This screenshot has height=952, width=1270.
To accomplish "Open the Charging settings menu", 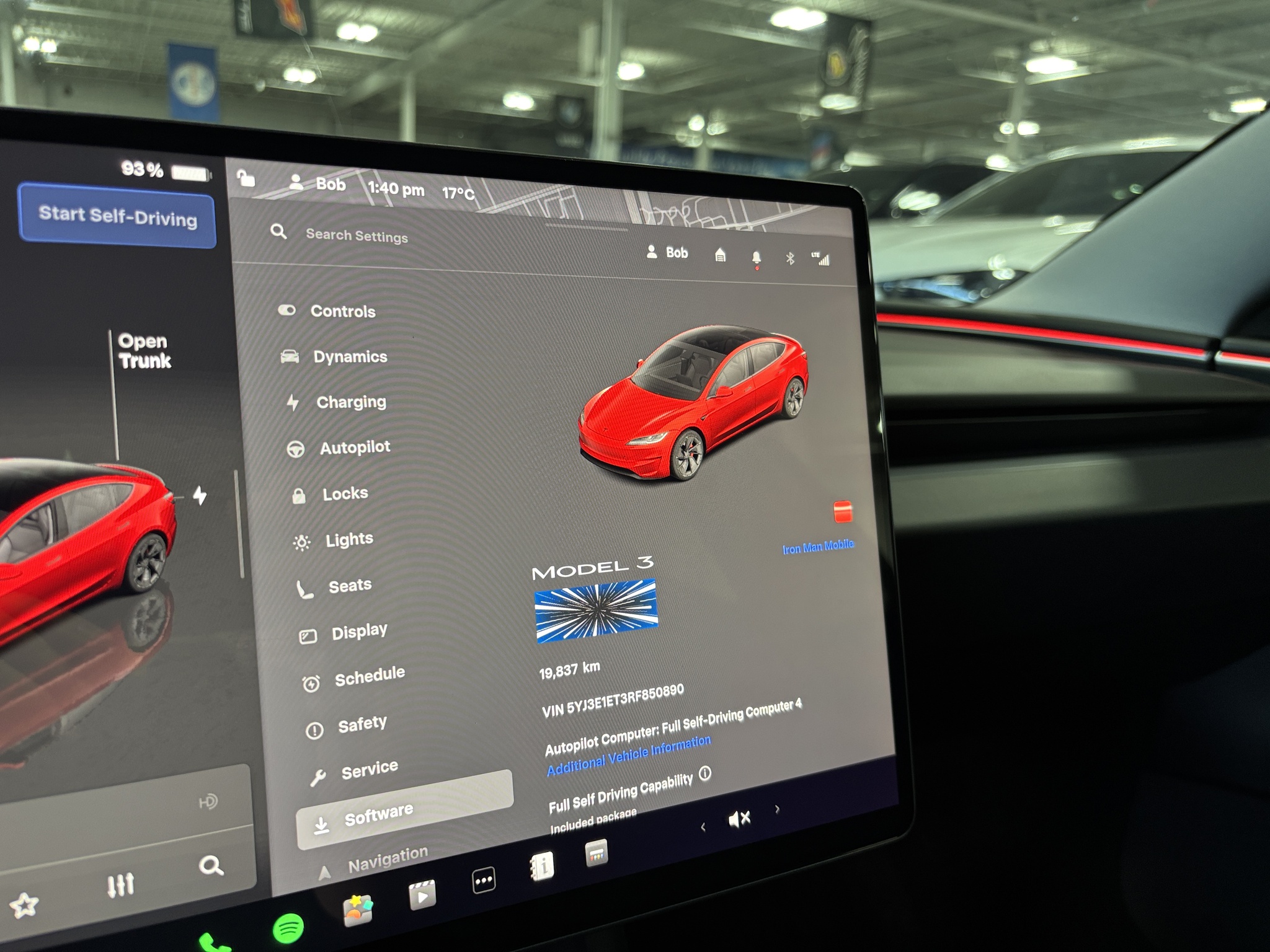I will pyautogui.click(x=351, y=402).
